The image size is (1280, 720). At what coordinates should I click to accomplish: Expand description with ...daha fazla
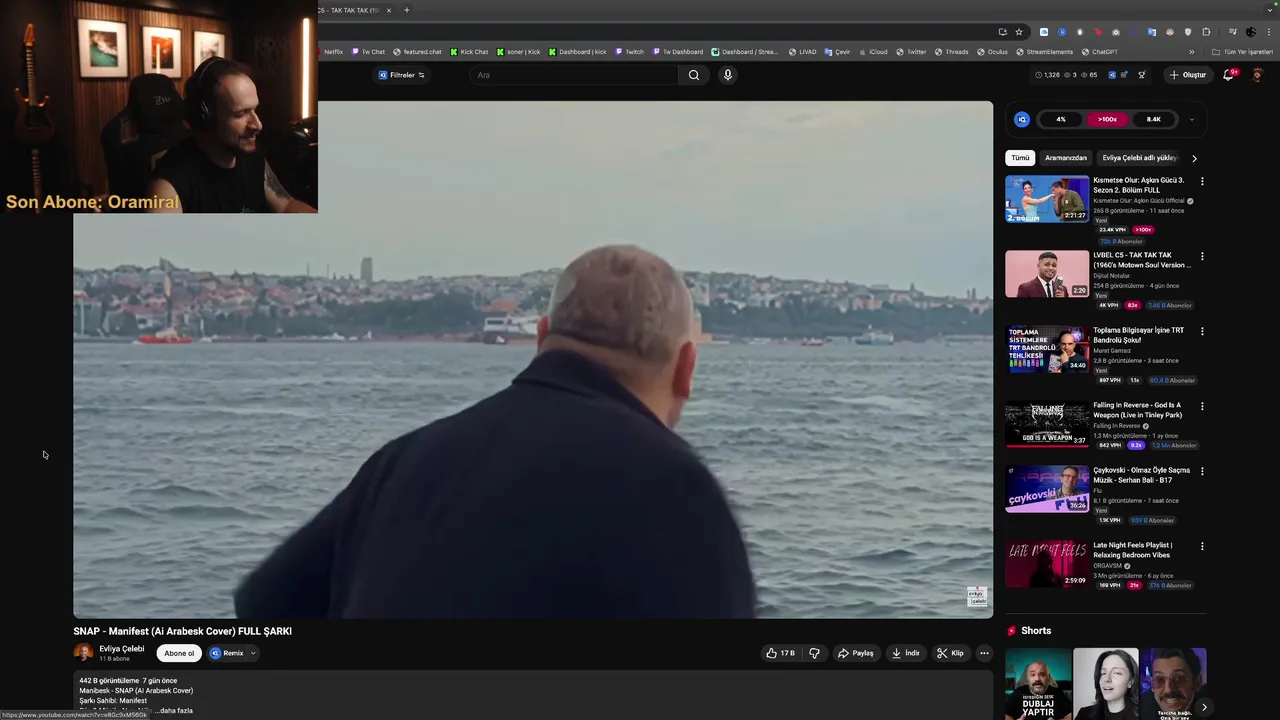point(174,710)
